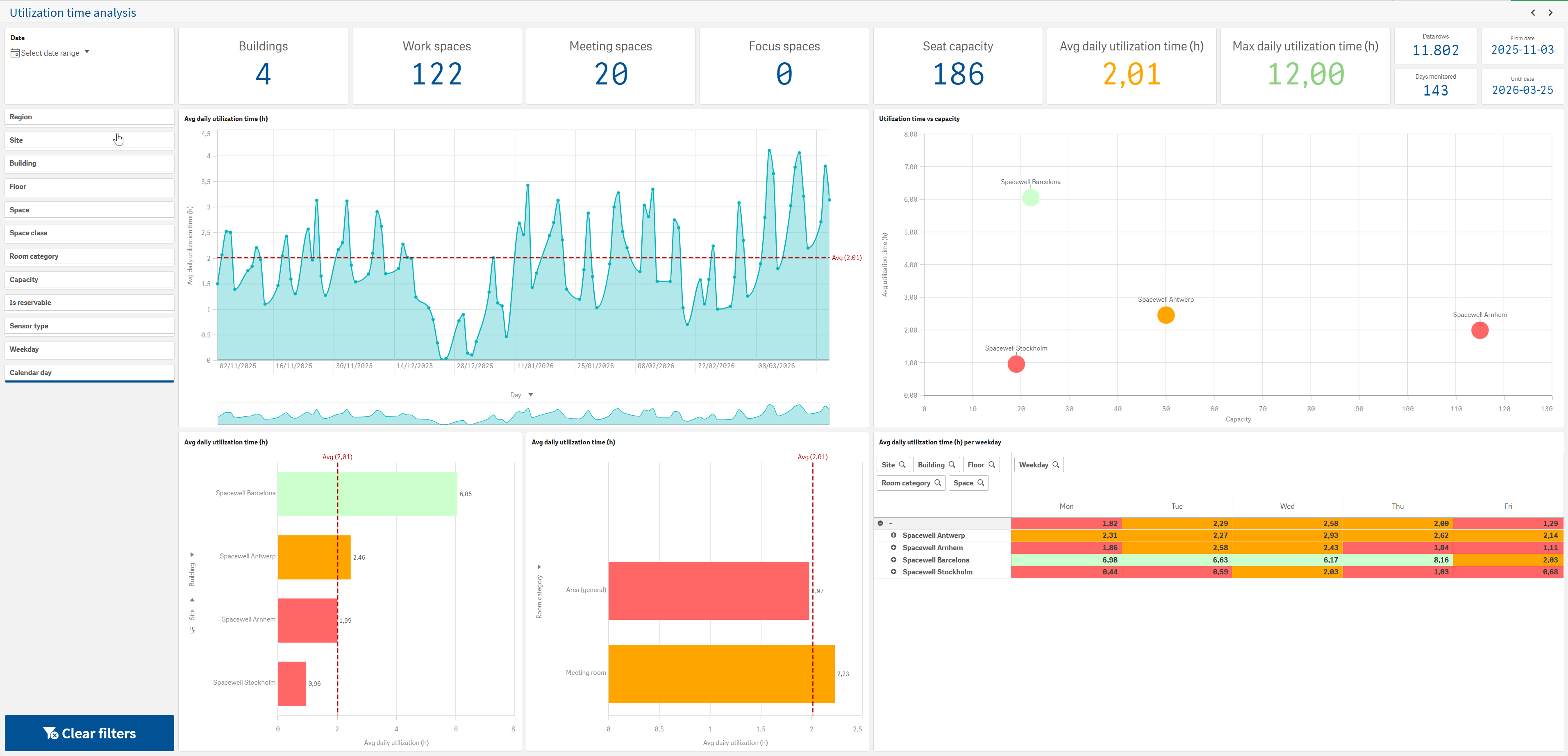Click the arrow above Room category axis label
Image resolution: width=1568 pixels, height=756 pixels.
click(x=539, y=567)
